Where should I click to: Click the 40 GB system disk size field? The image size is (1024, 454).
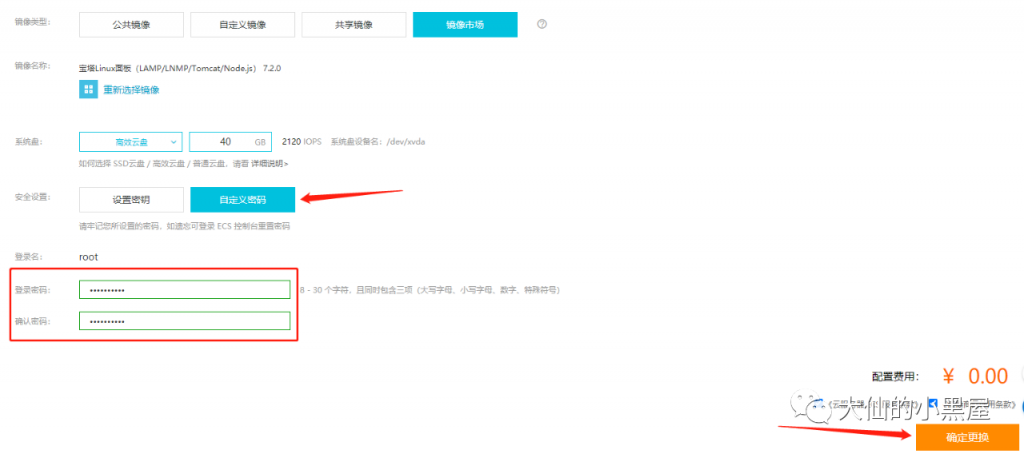[230, 142]
